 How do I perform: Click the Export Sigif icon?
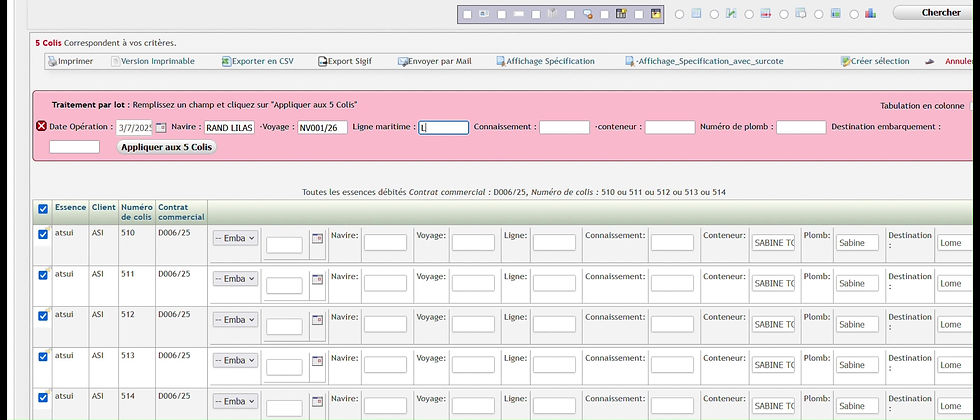pyautogui.click(x=322, y=61)
